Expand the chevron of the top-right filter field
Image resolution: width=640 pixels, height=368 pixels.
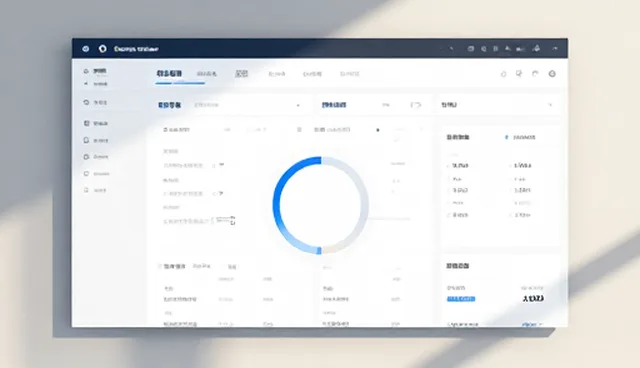(550, 105)
